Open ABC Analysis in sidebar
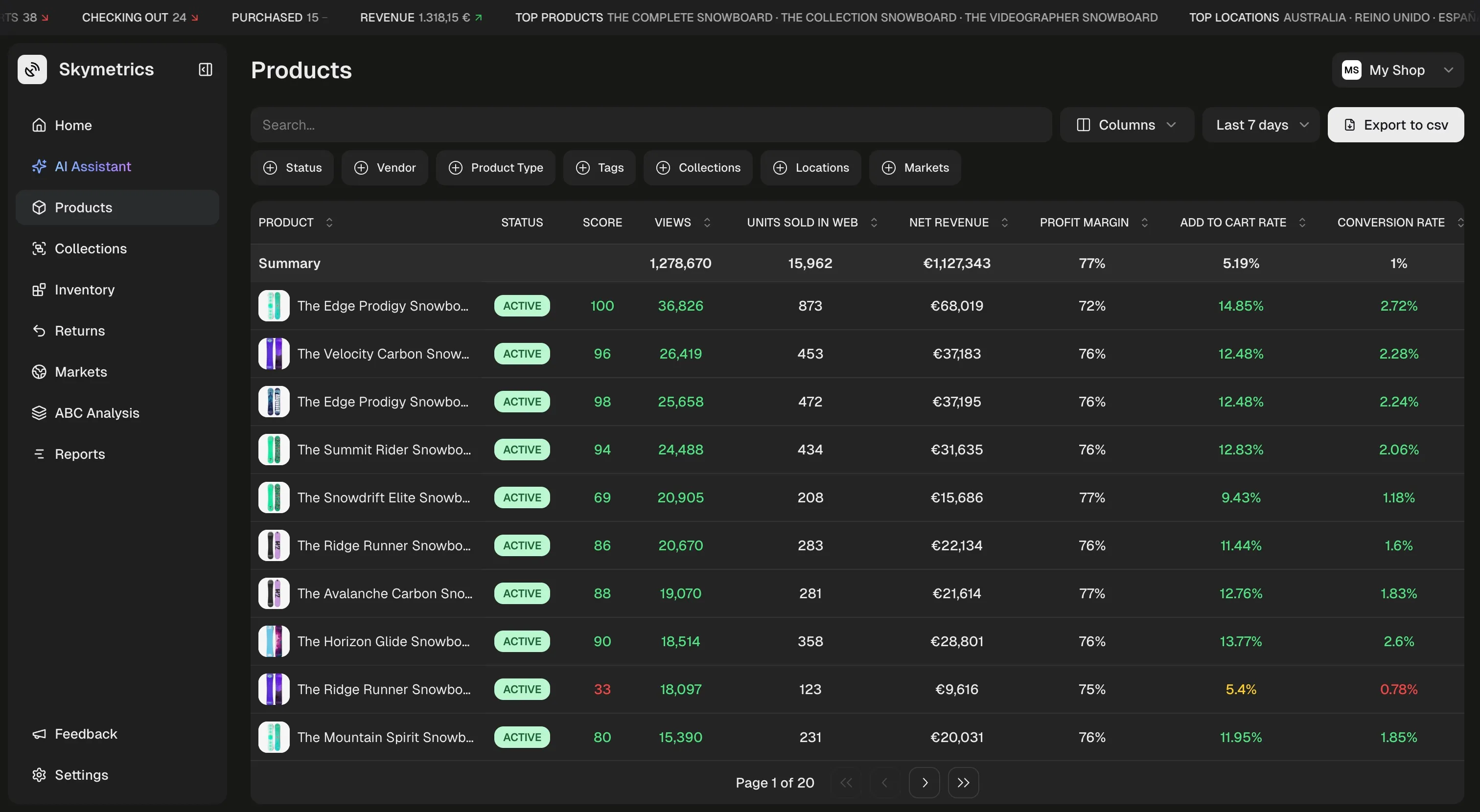Screen dimensions: 1480x812 pyautogui.click(x=96, y=413)
